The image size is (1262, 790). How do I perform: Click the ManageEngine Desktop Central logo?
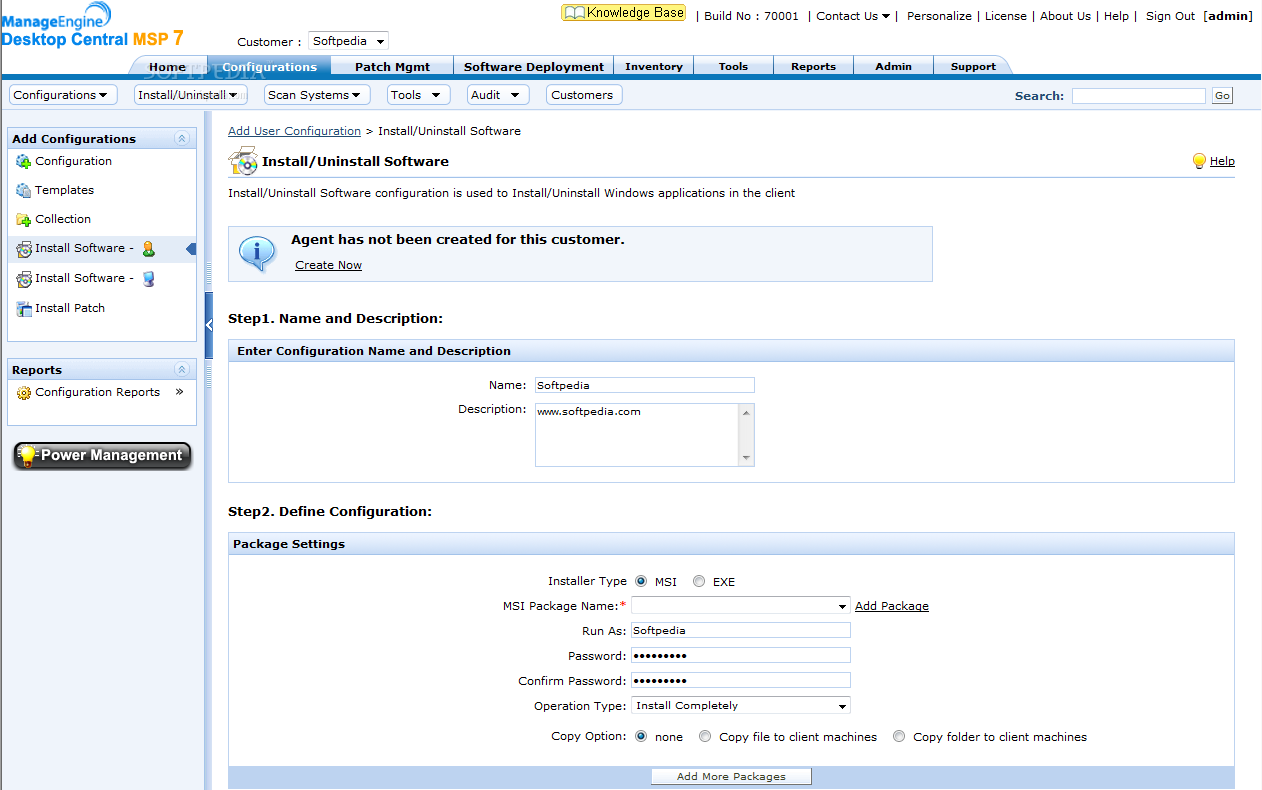coord(92,25)
